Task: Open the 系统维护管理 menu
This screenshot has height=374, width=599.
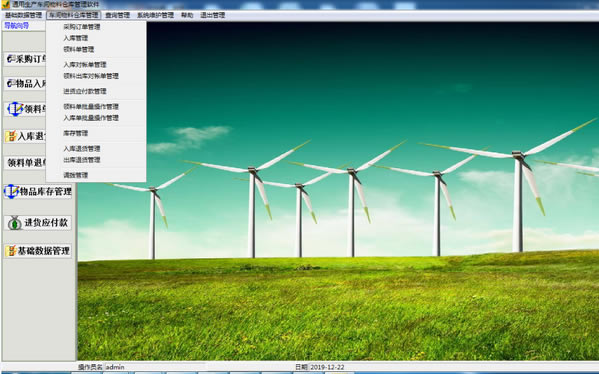Action: click(155, 15)
